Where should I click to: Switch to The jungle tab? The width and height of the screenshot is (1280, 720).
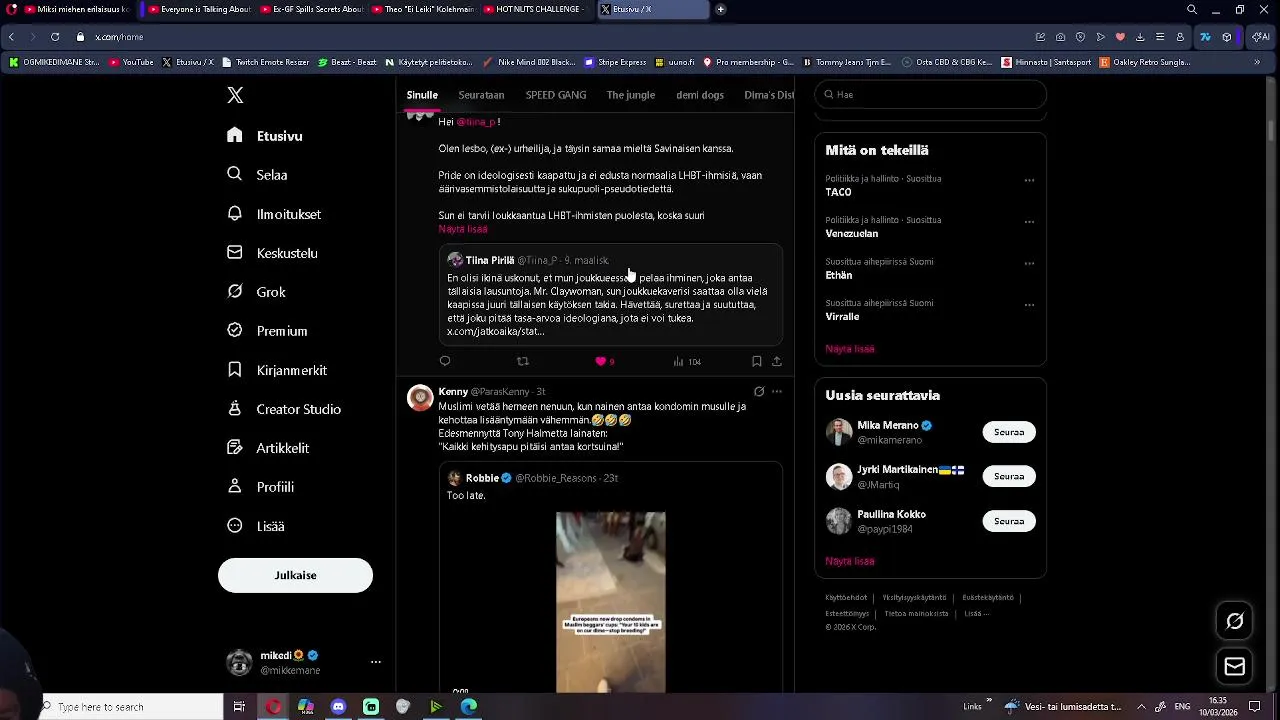[631, 95]
